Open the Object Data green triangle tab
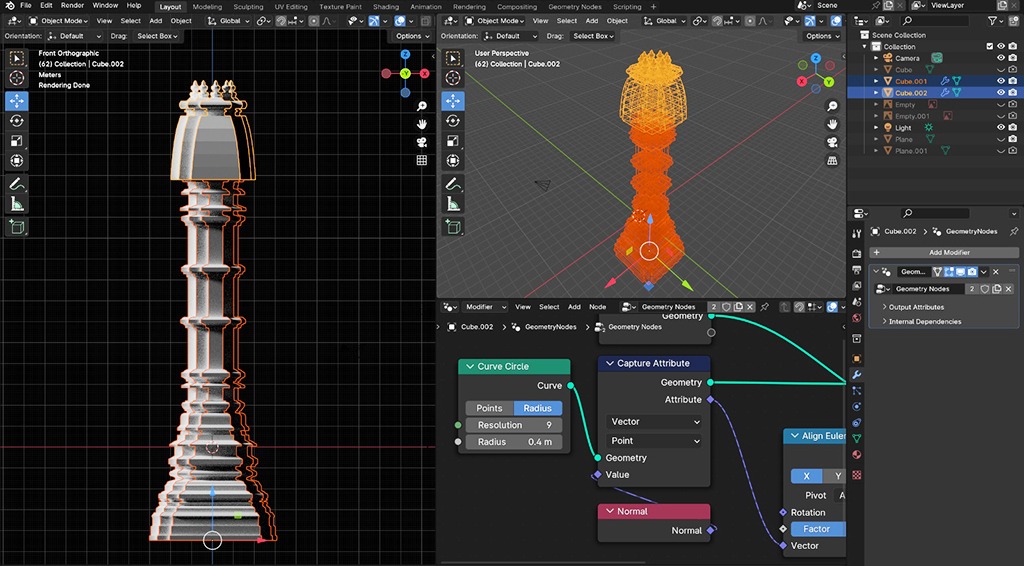The height and width of the screenshot is (566, 1024). (x=857, y=438)
